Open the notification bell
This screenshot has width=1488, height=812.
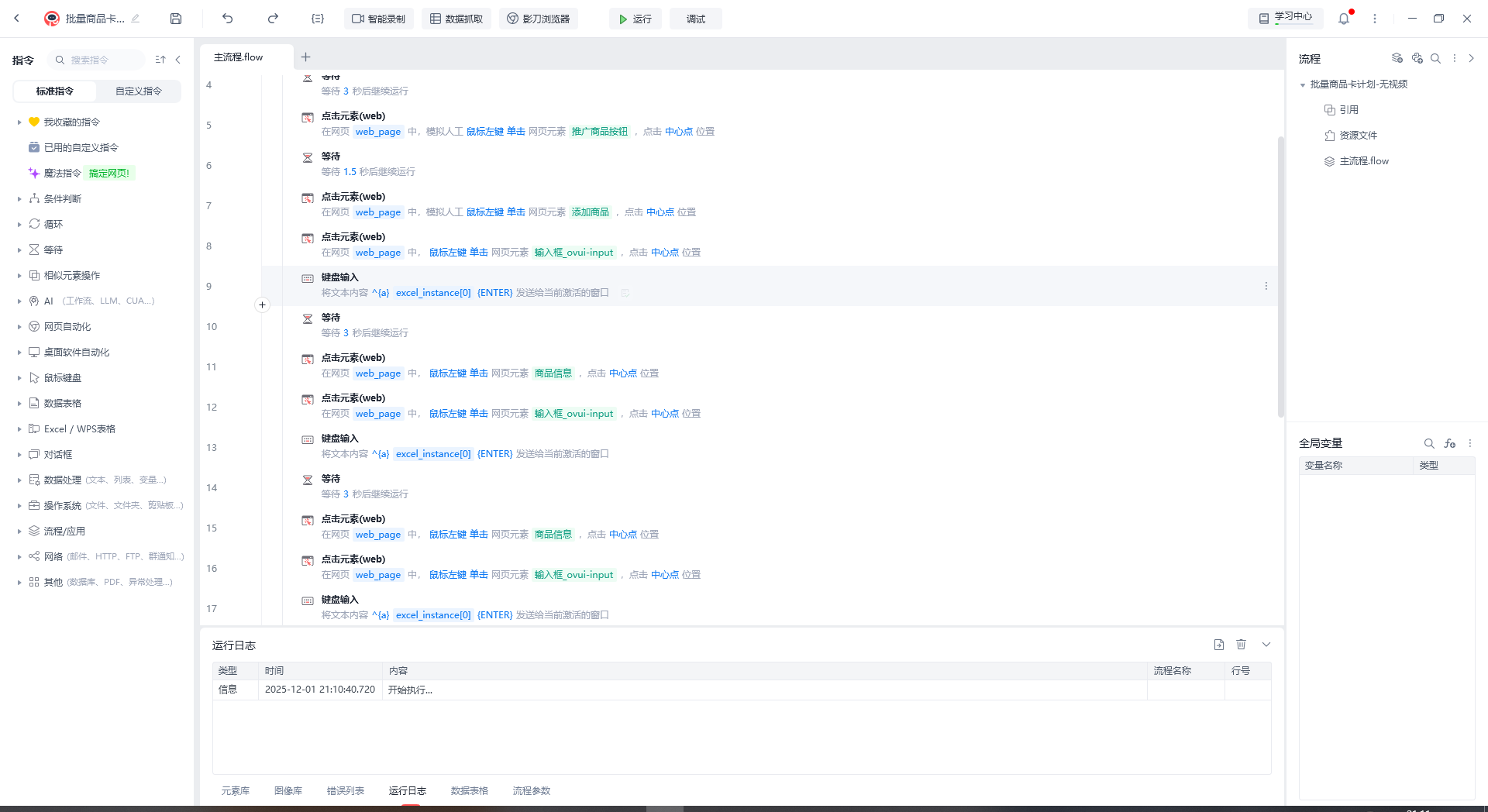pyautogui.click(x=1344, y=19)
